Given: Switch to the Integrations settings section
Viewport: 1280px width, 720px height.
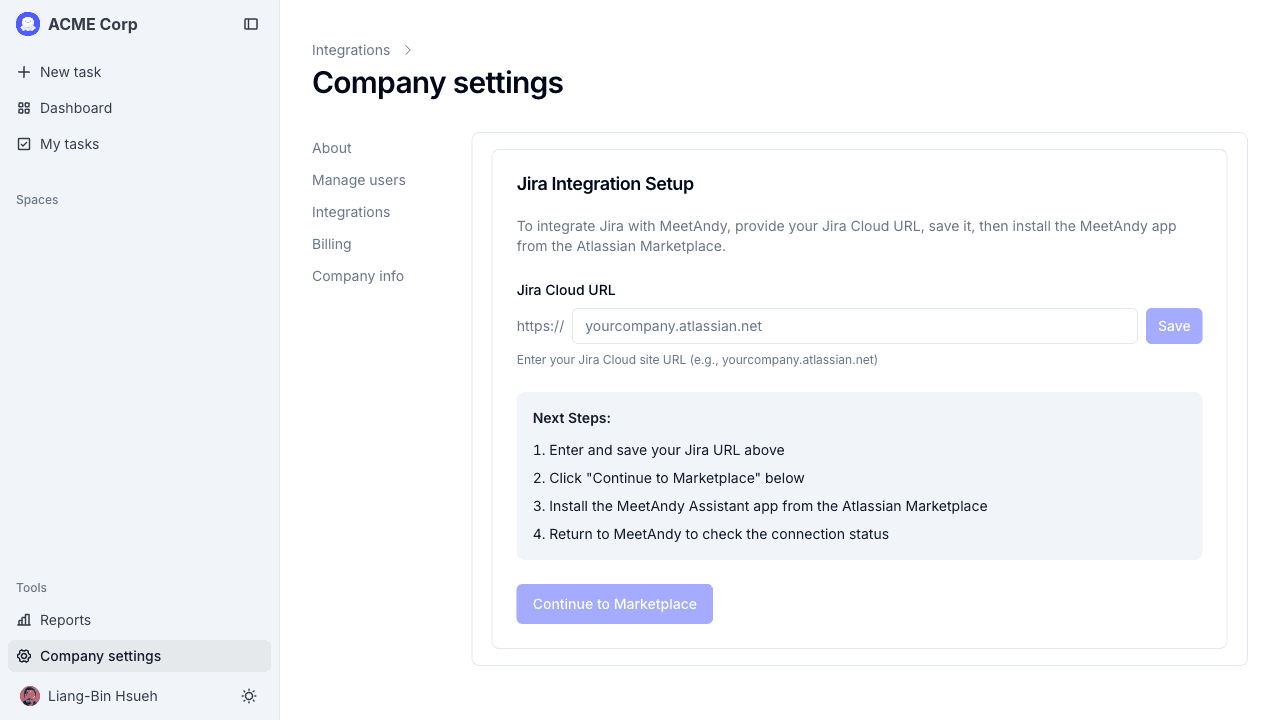Looking at the screenshot, I should click(x=351, y=212).
